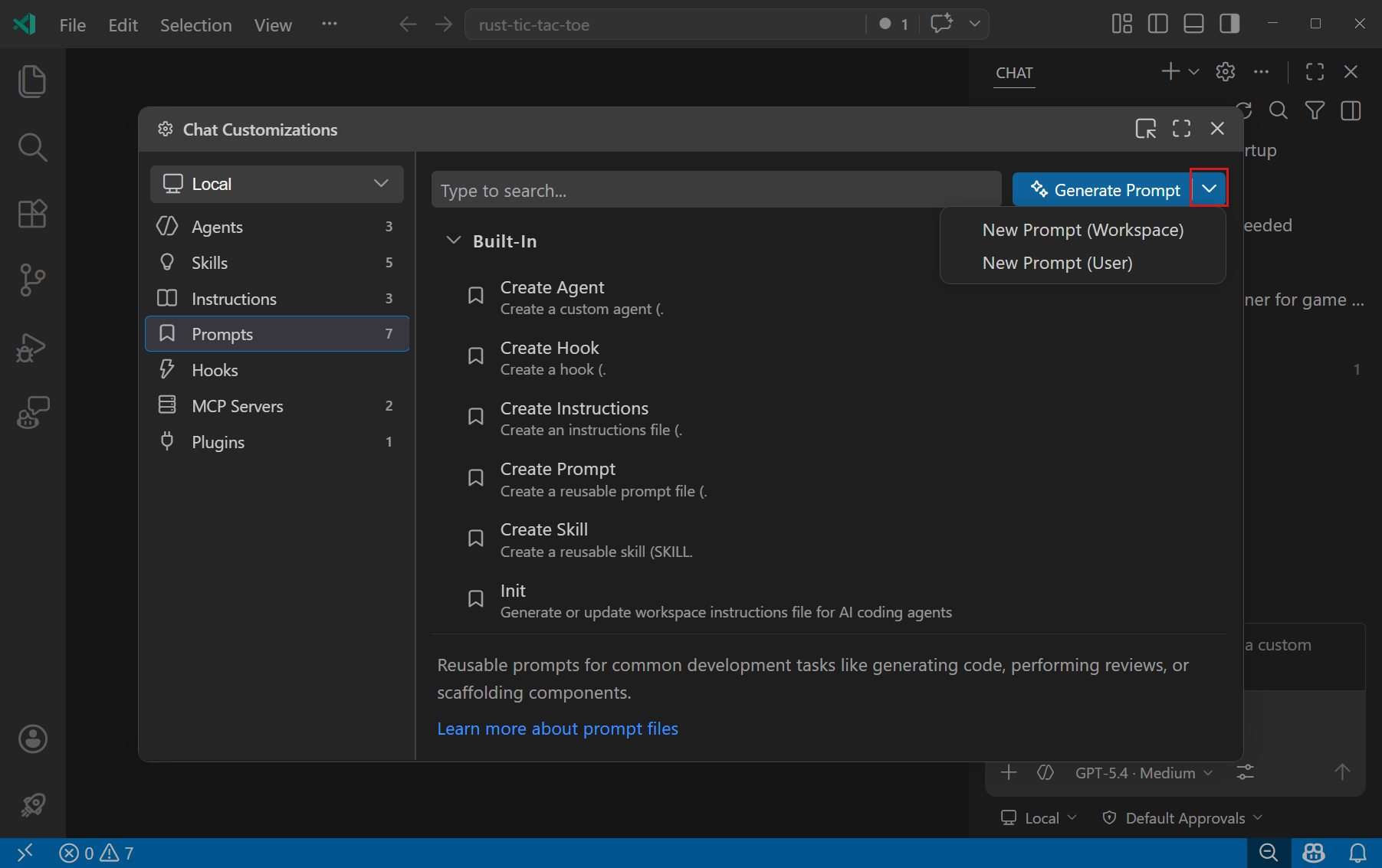This screenshot has width=1382, height=868.
Task: Expand the Generate Prompt dropdown chevron
Action: coord(1209,188)
